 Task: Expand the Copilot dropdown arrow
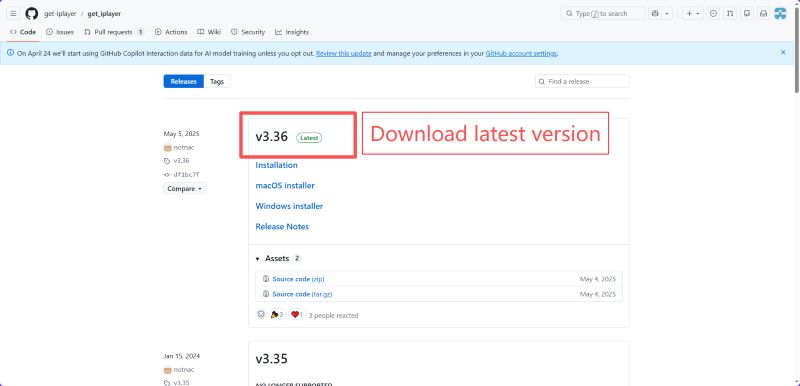pos(667,14)
